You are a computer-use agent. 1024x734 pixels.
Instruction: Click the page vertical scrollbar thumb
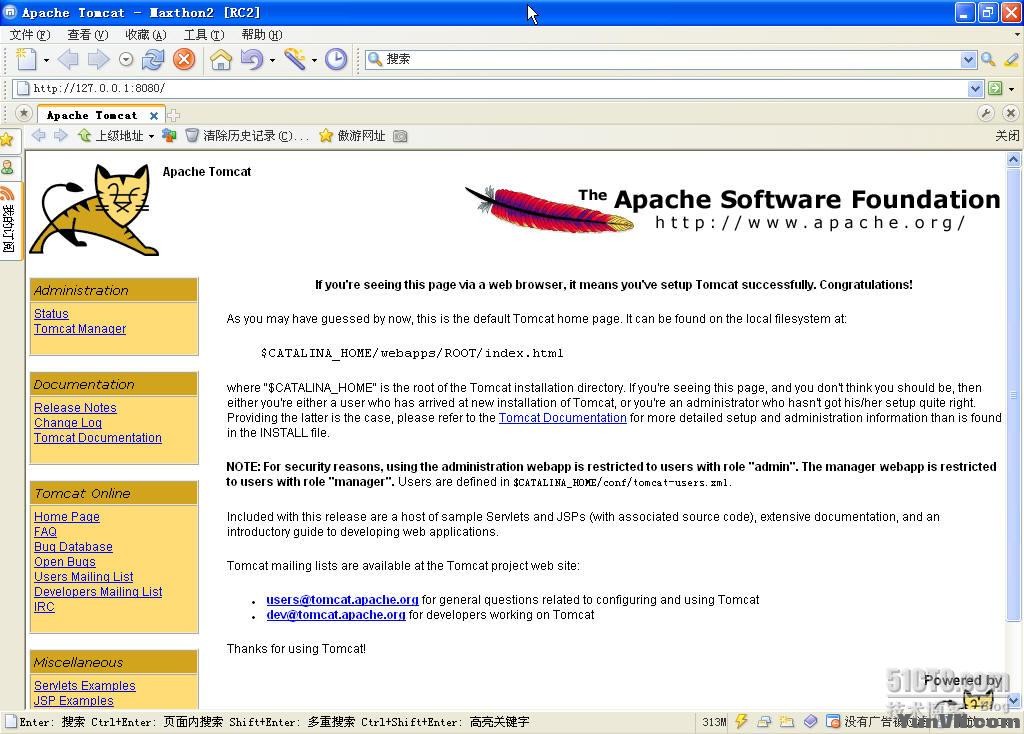click(x=1013, y=395)
